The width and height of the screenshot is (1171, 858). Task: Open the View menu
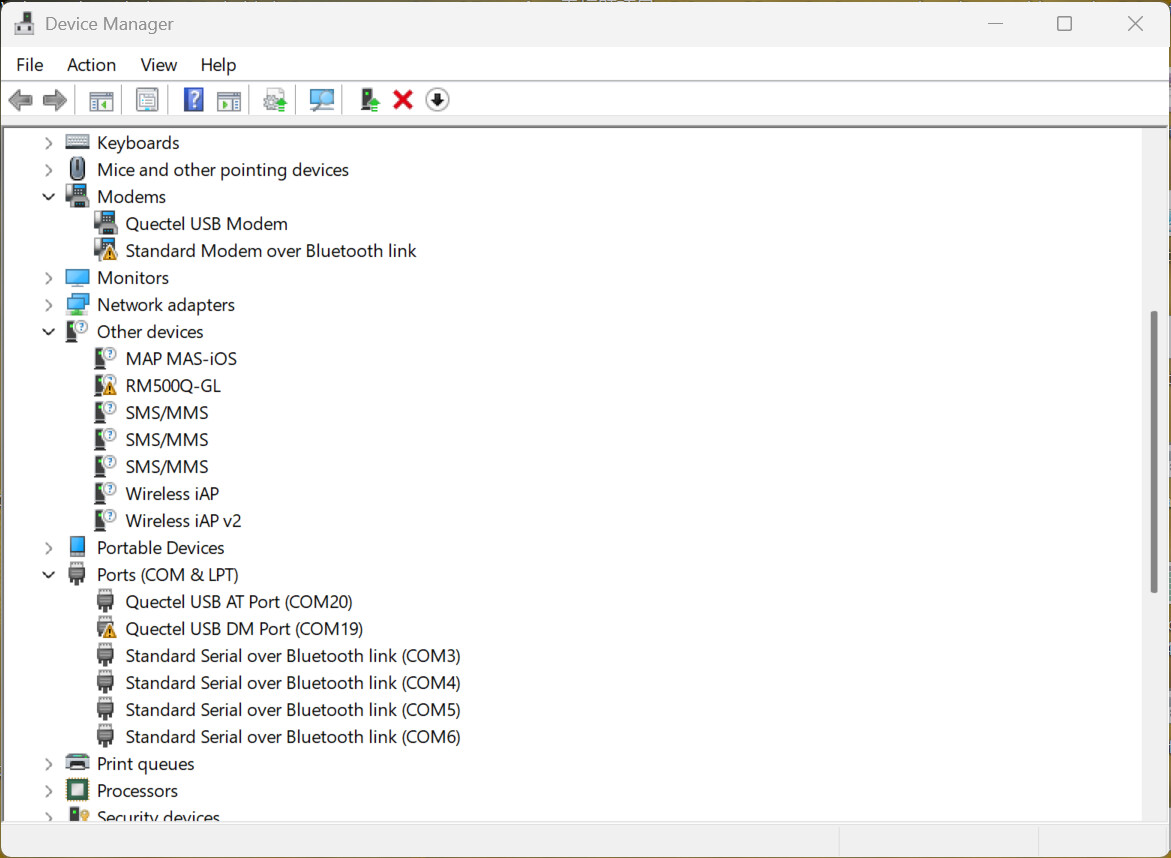tap(158, 65)
